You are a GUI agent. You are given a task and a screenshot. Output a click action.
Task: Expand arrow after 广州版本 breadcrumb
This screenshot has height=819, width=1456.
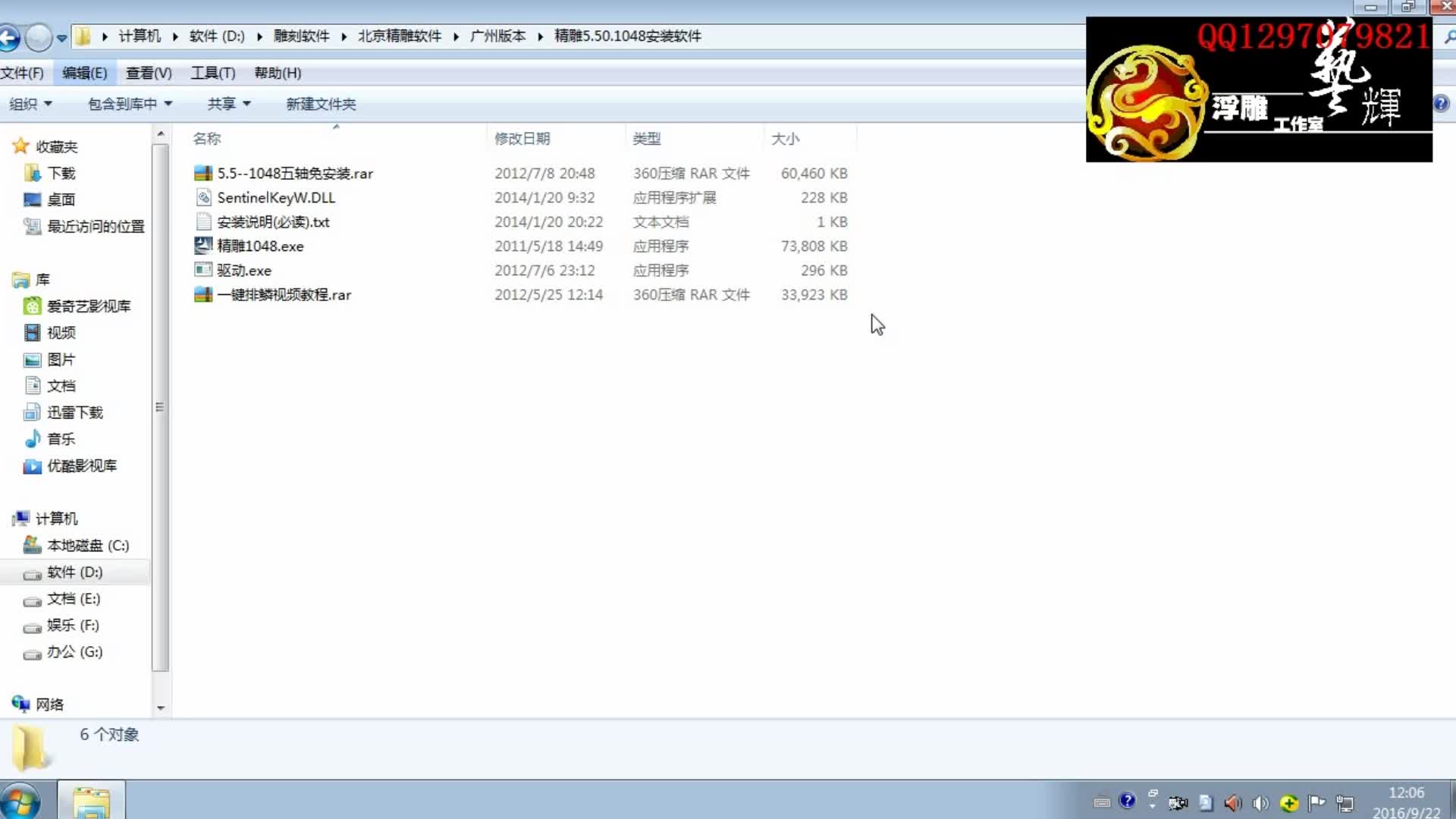pos(540,36)
